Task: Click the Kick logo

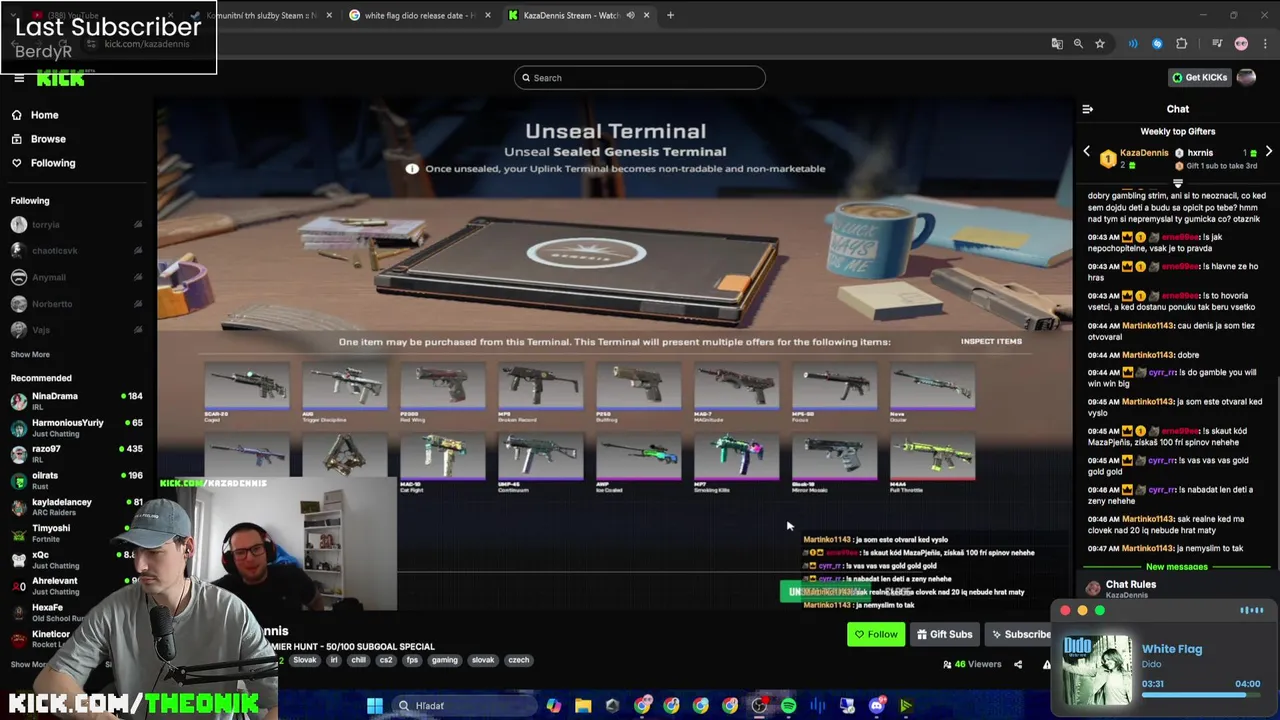Action: pos(61,79)
